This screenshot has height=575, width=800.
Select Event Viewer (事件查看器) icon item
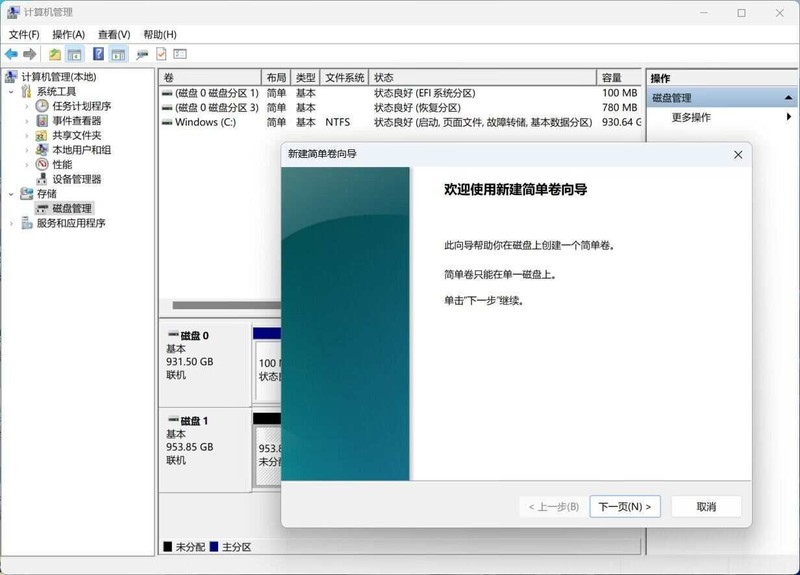coord(42,120)
